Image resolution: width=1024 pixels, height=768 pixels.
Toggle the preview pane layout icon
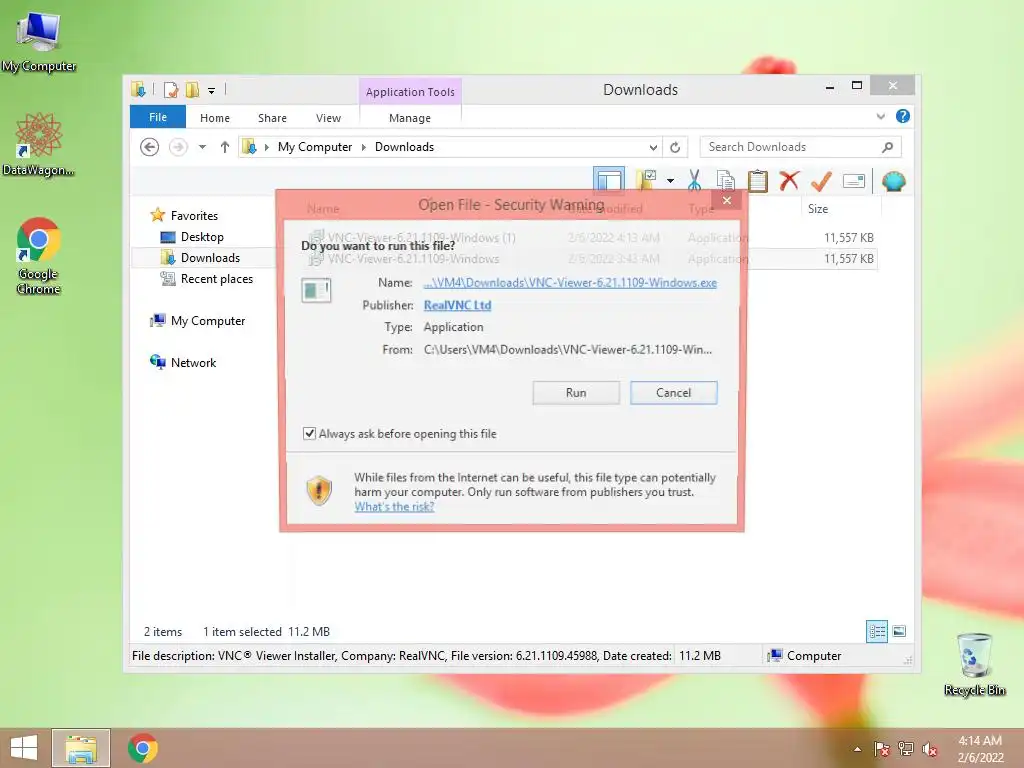(609, 180)
